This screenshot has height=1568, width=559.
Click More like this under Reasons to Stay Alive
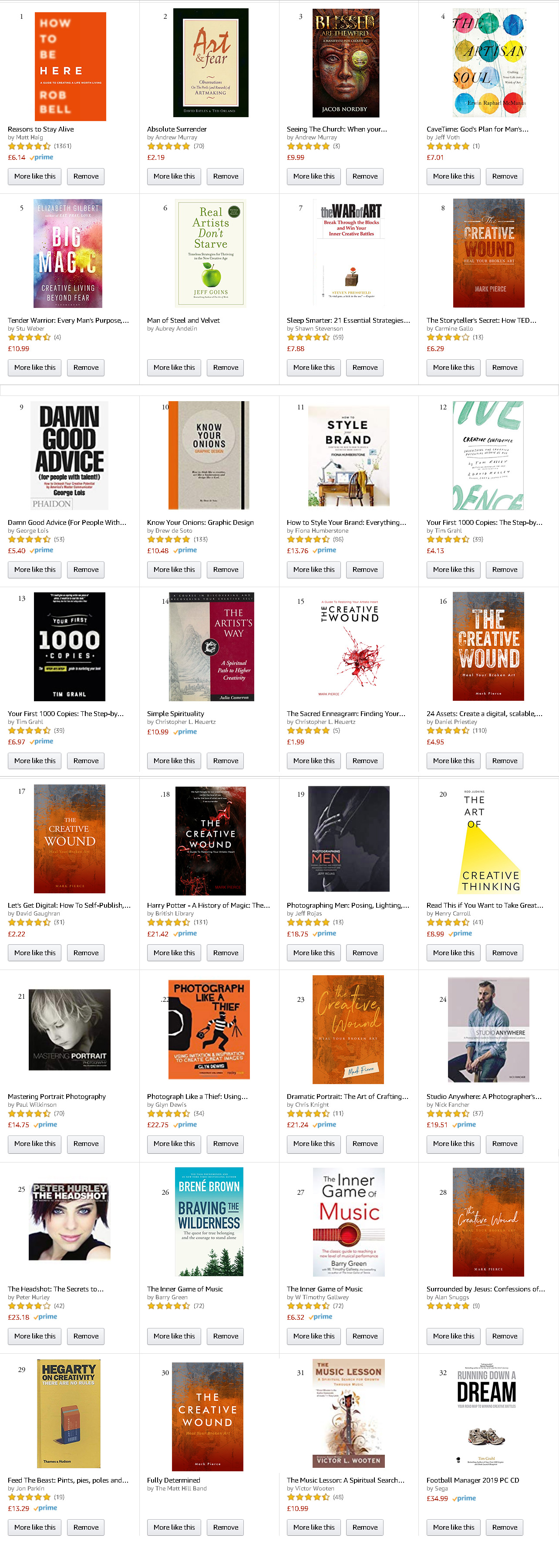tap(35, 176)
